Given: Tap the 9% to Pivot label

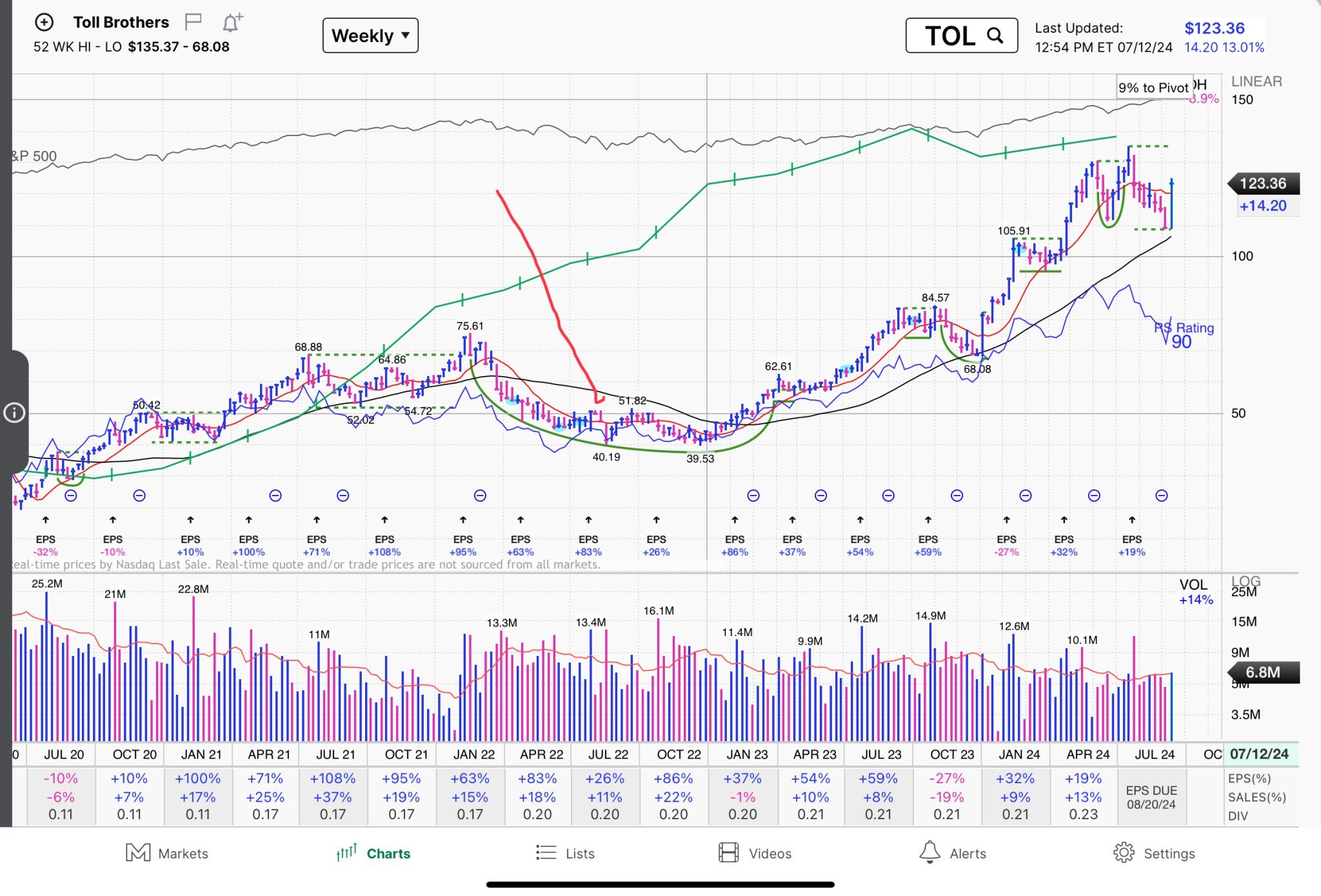Looking at the screenshot, I should tap(1153, 88).
